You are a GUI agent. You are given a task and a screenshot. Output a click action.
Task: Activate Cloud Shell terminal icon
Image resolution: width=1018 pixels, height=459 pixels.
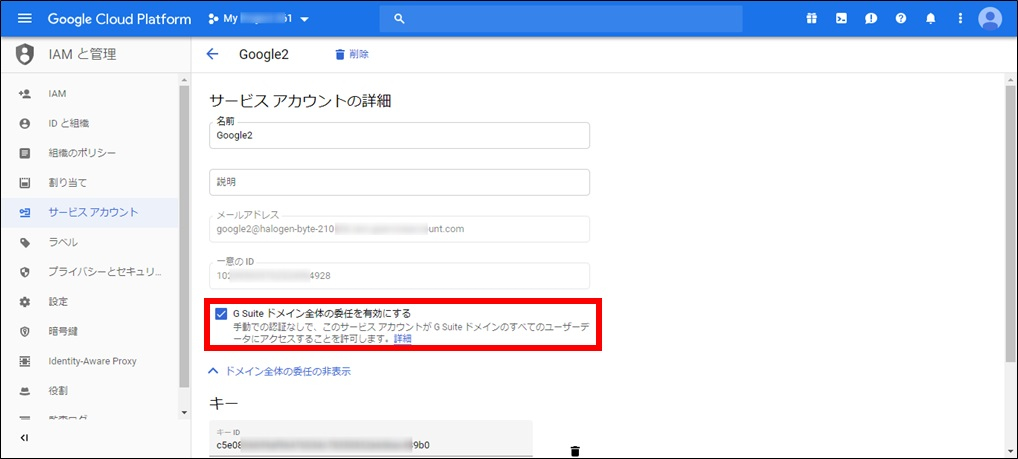(x=841, y=19)
